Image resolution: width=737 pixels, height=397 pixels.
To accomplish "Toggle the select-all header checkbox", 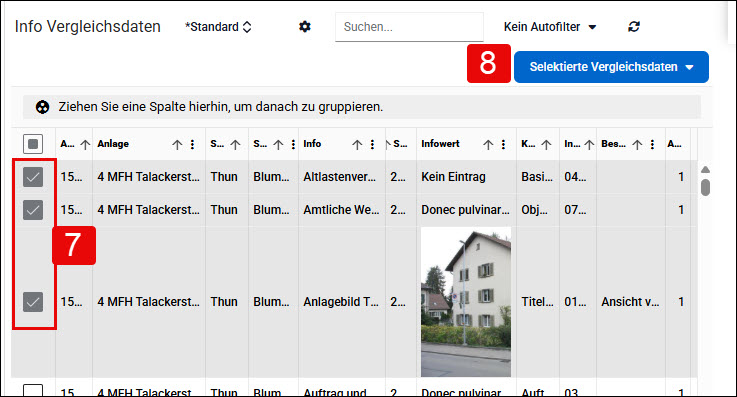I will 33,144.
